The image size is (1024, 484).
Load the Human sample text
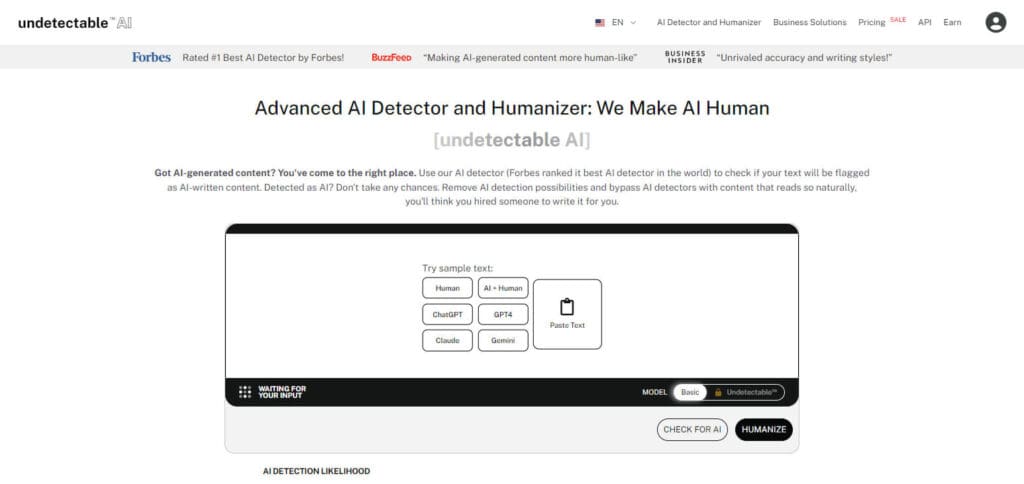pyautogui.click(x=447, y=288)
